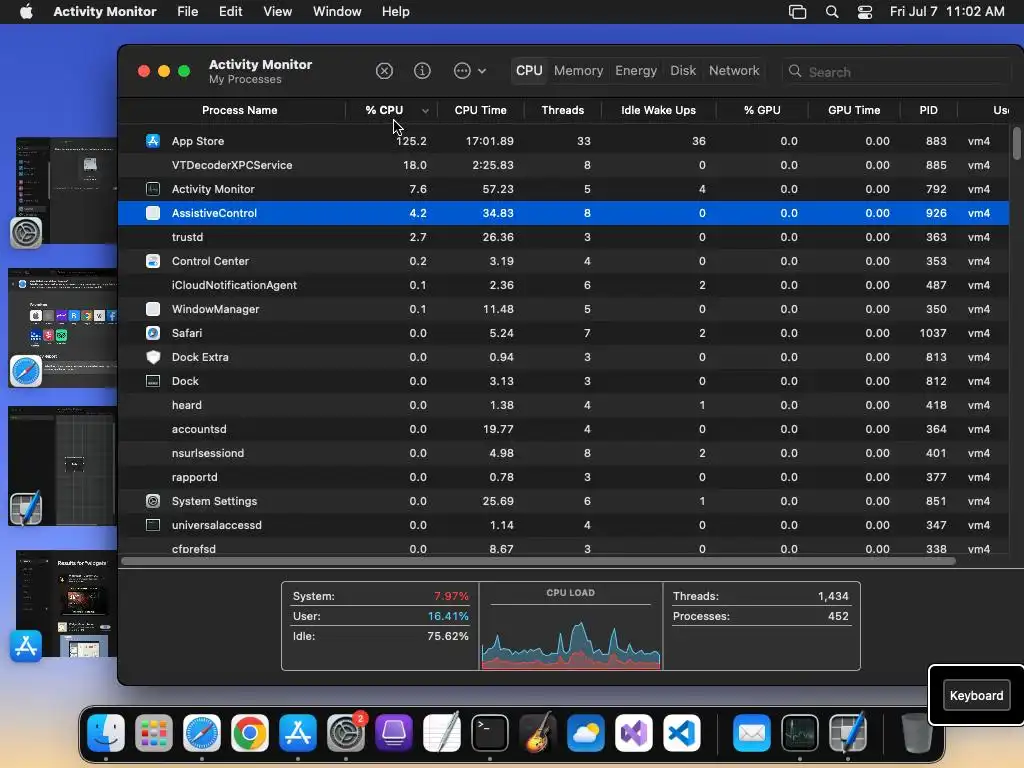Image resolution: width=1024 pixels, height=768 pixels.
Task: Sort by % GPU column header
Action: [x=762, y=110]
